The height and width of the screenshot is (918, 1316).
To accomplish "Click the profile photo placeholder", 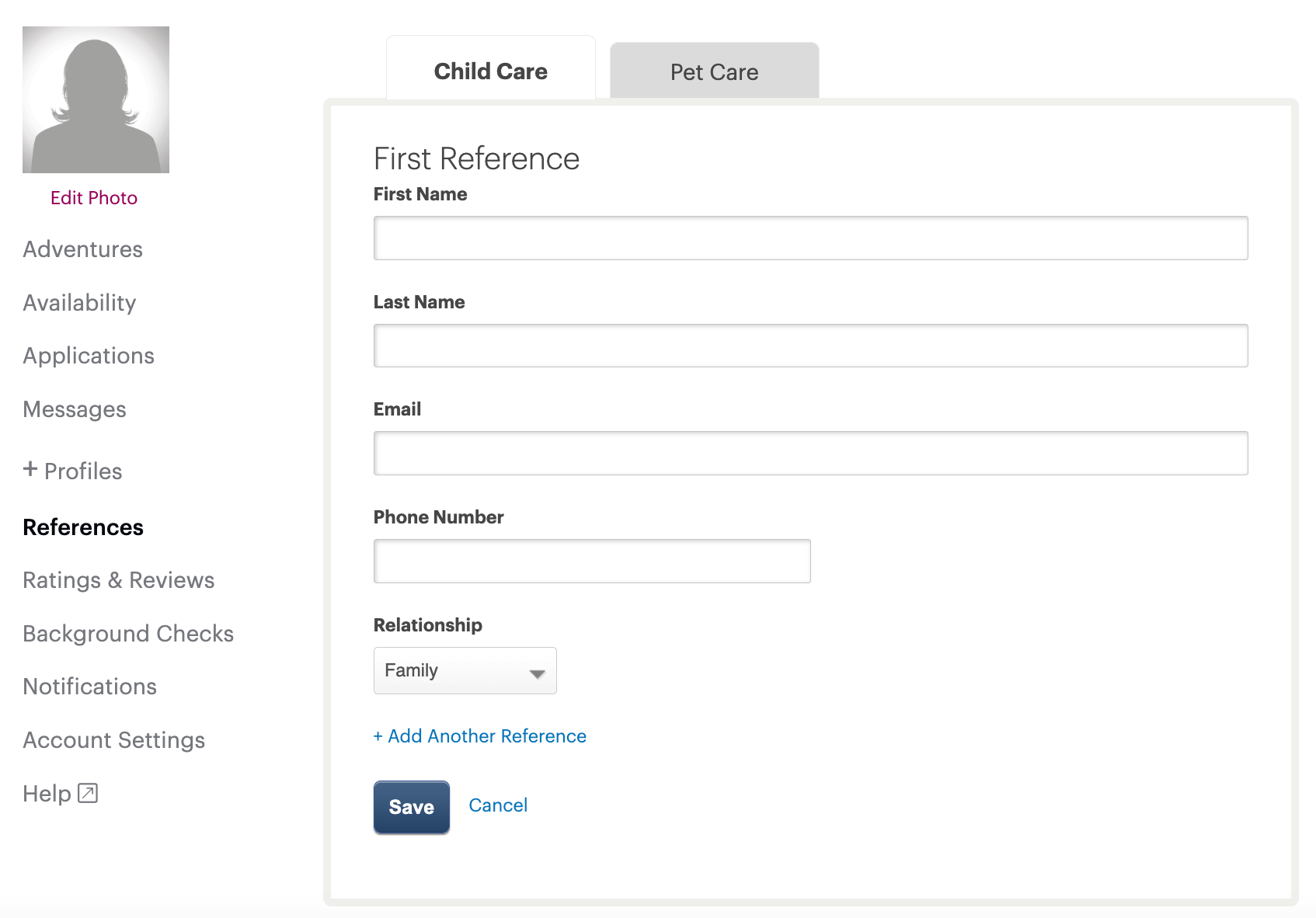I will pyautogui.click(x=96, y=99).
